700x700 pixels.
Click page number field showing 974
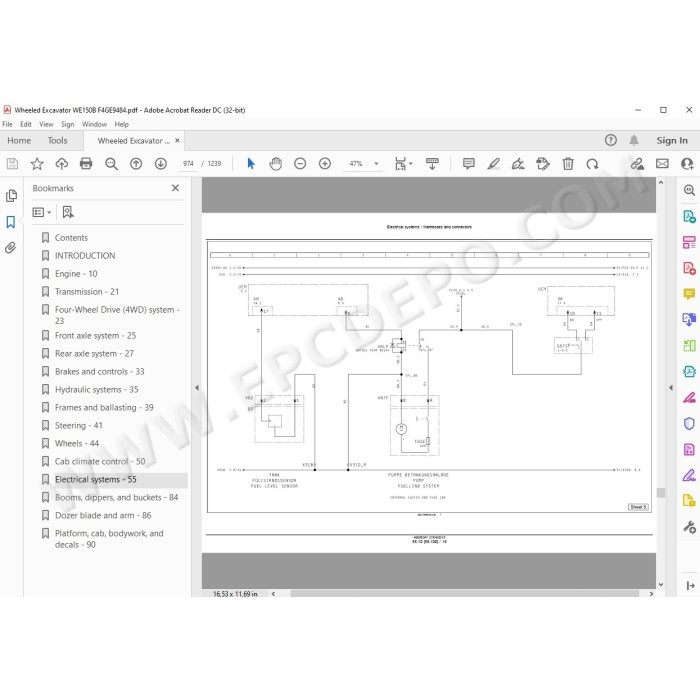point(188,164)
